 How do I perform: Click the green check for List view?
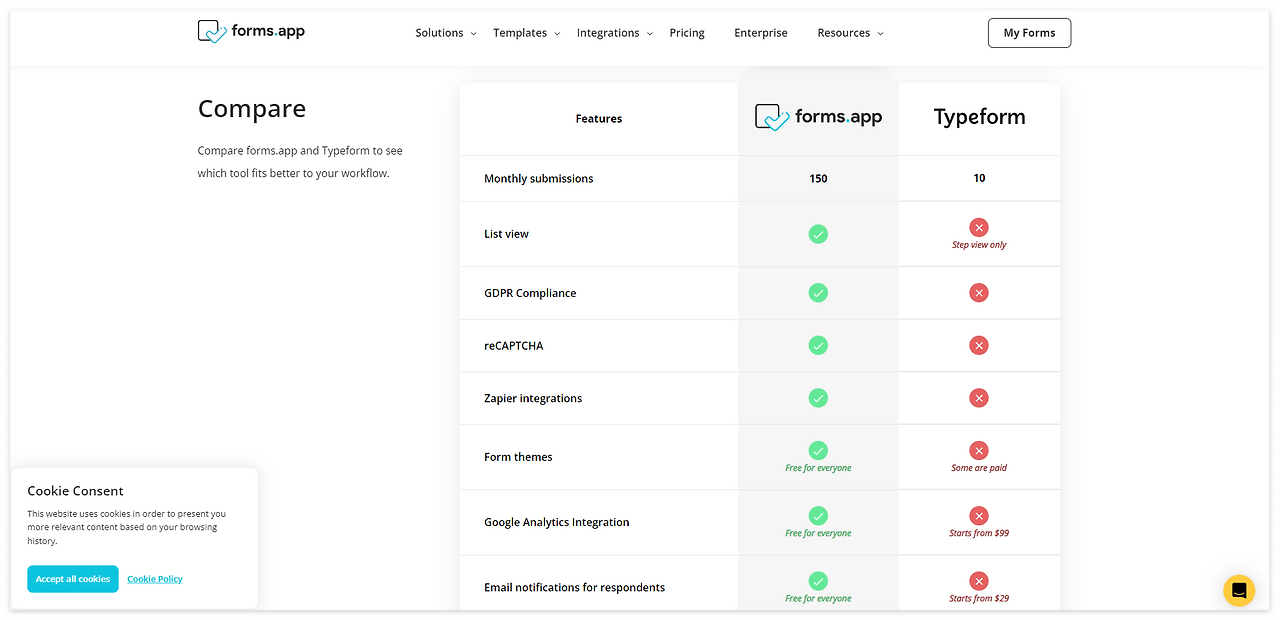818,234
